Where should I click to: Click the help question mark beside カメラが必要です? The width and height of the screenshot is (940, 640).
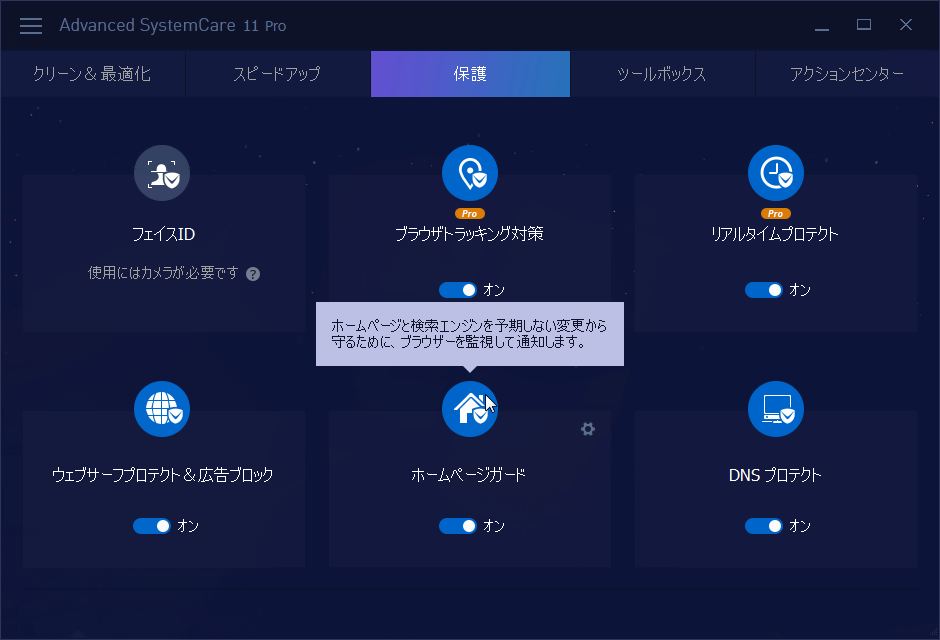(253, 274)
